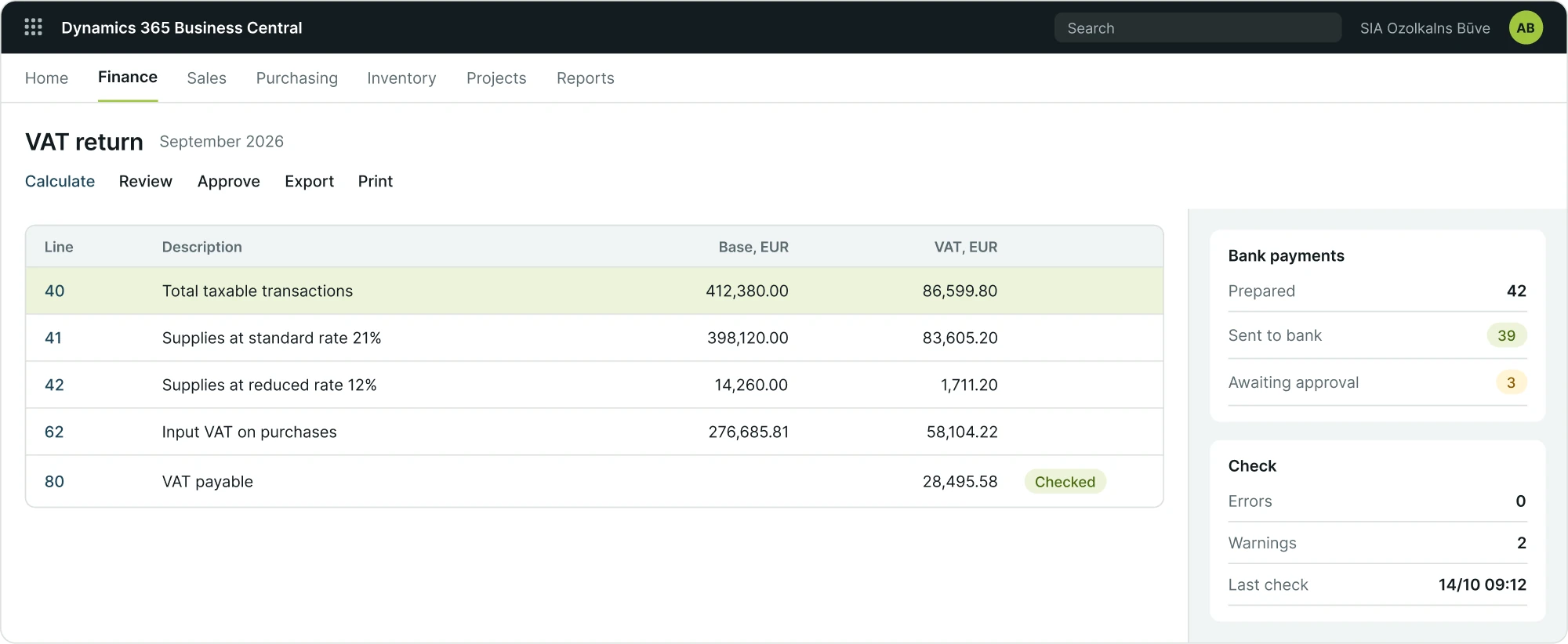This screenshot has width=1568, height=644.
Task: Click Last check time 14/10 09:12
Action: point(1483,584)
